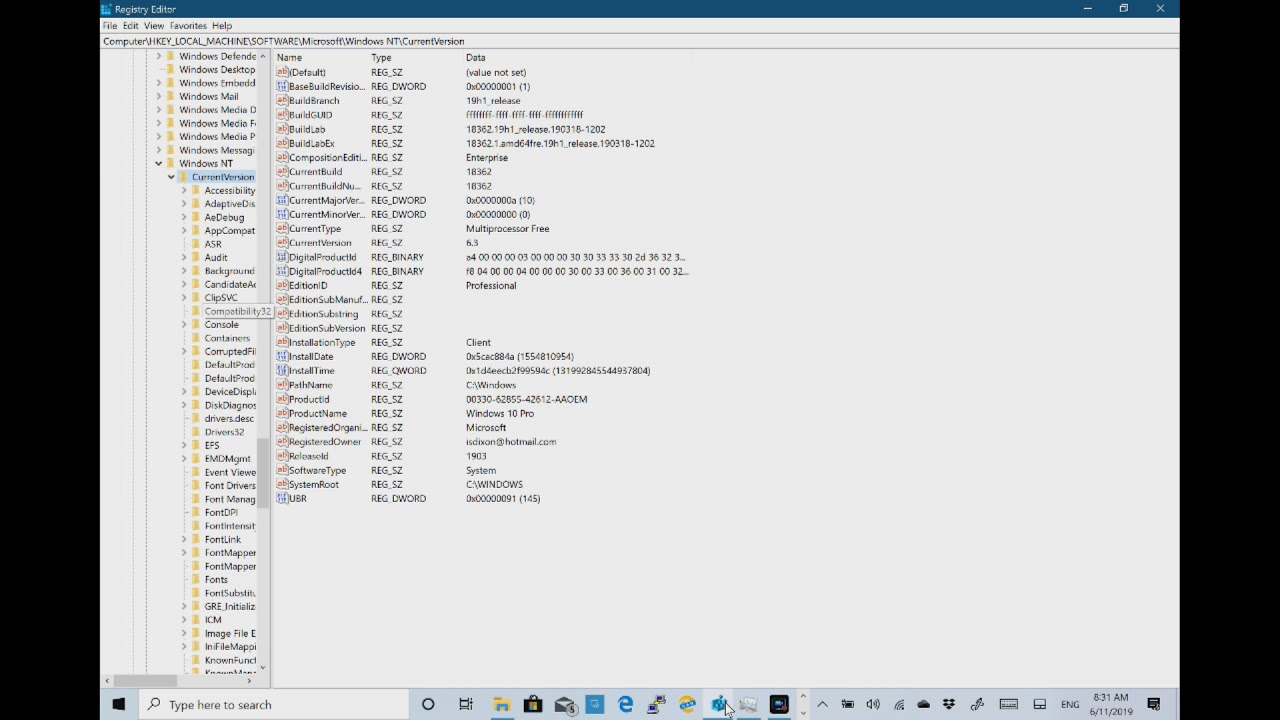
Task: Click the DWORD icon next to CurrentMajorVersion
Action: [x=282, y=200]
